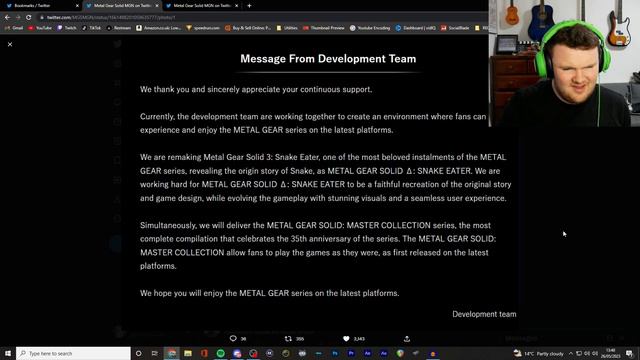Open the Restream bookmark
Image resolution: width=640 pixels, height=360 pixels.
pos(119,28)
